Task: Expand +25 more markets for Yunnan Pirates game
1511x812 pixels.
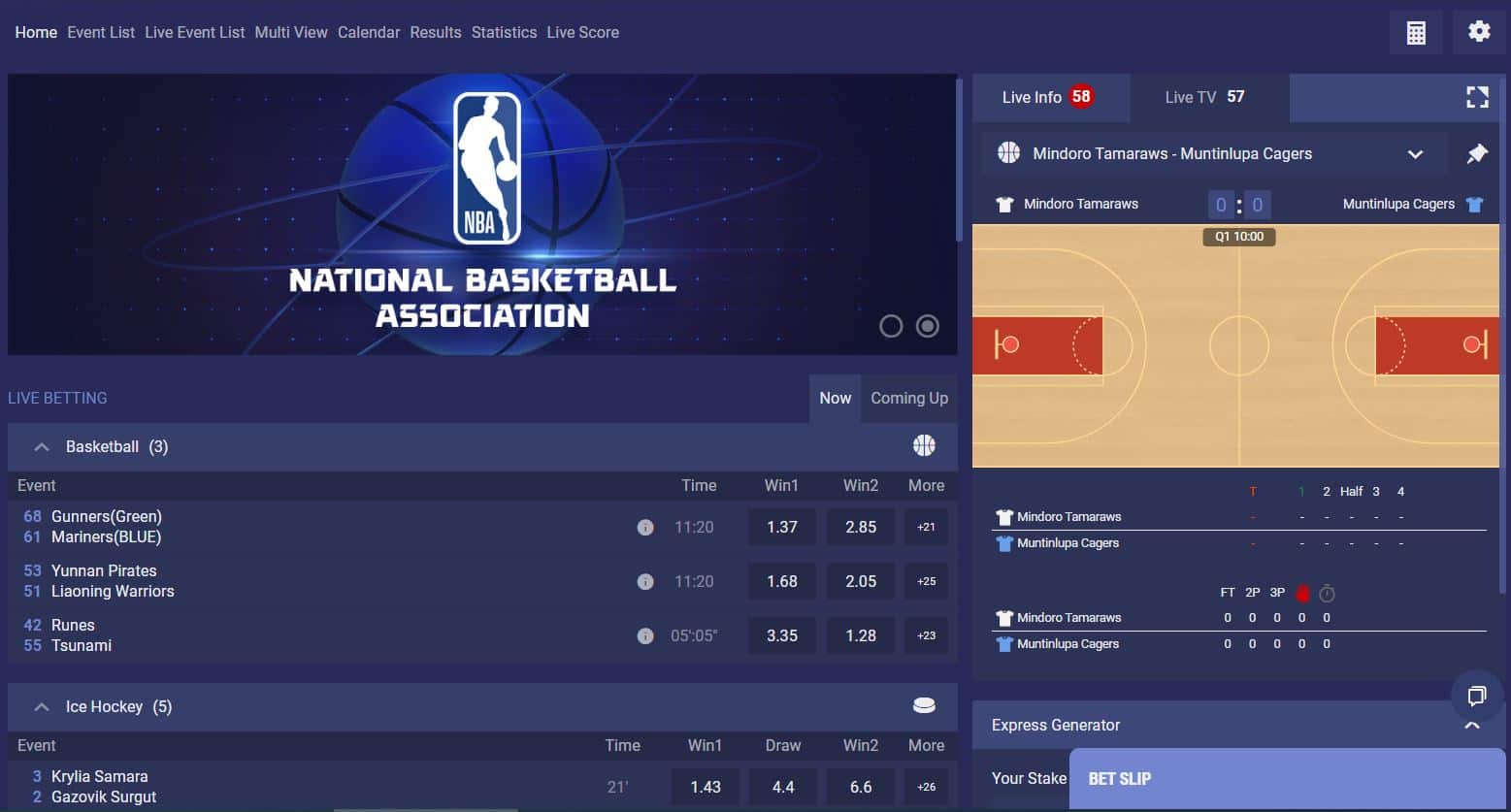Action: (x=926, y=581)
